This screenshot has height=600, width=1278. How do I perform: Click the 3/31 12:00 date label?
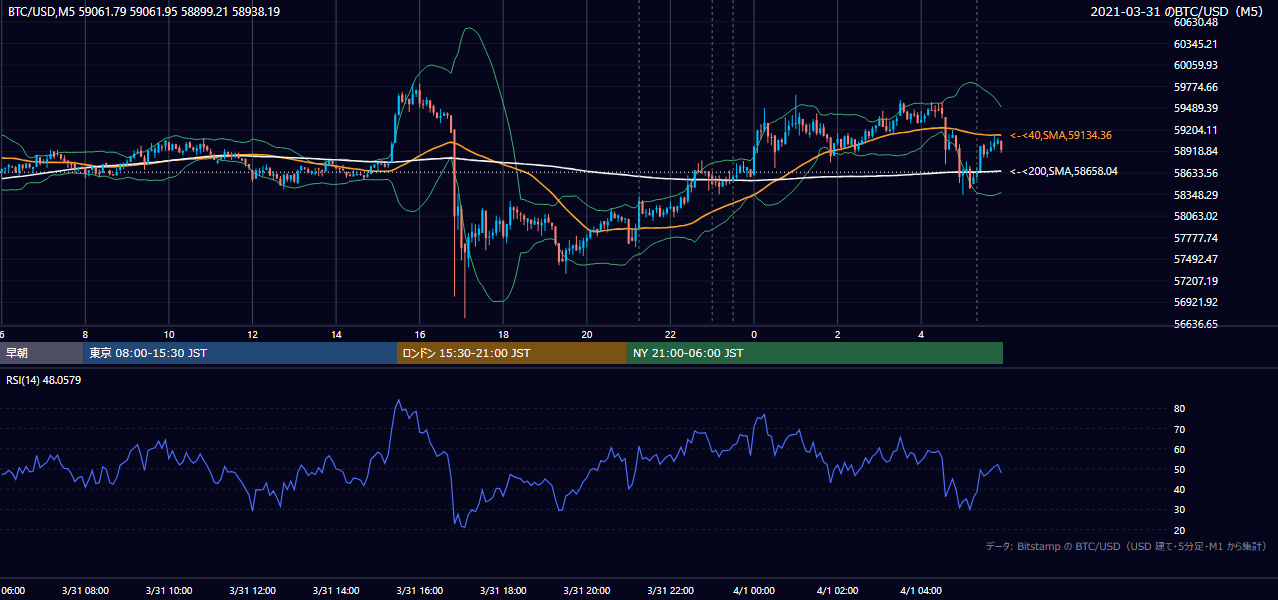(x=252, y=591)
